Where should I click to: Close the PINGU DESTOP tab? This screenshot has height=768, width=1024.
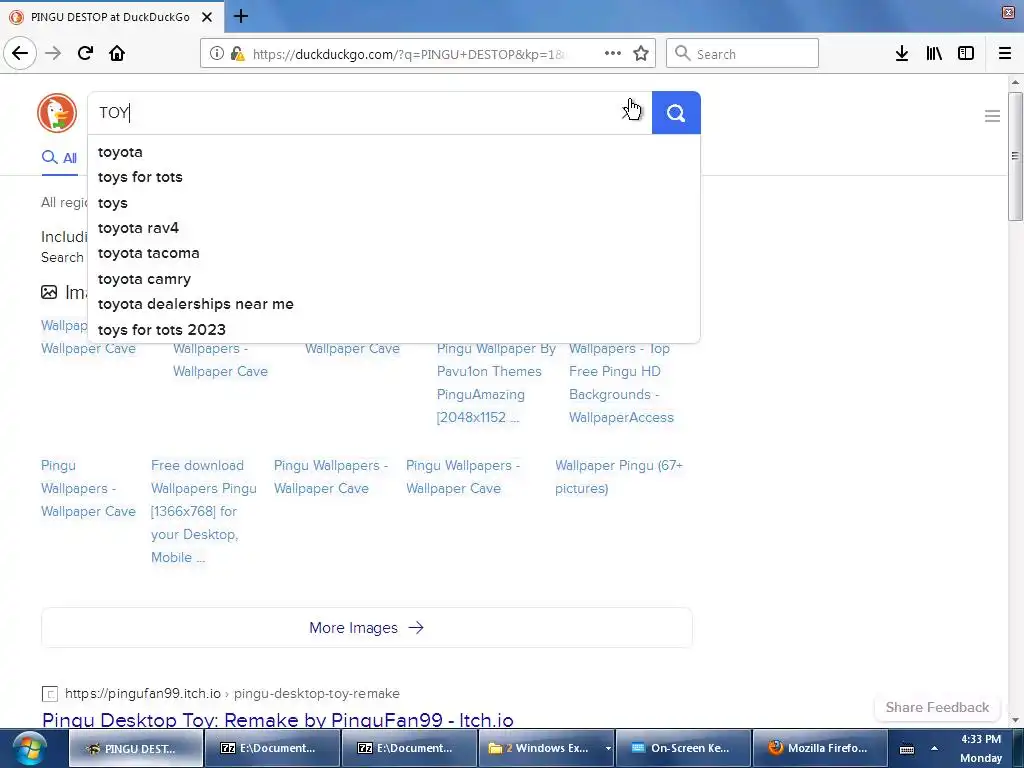[207, 17]
